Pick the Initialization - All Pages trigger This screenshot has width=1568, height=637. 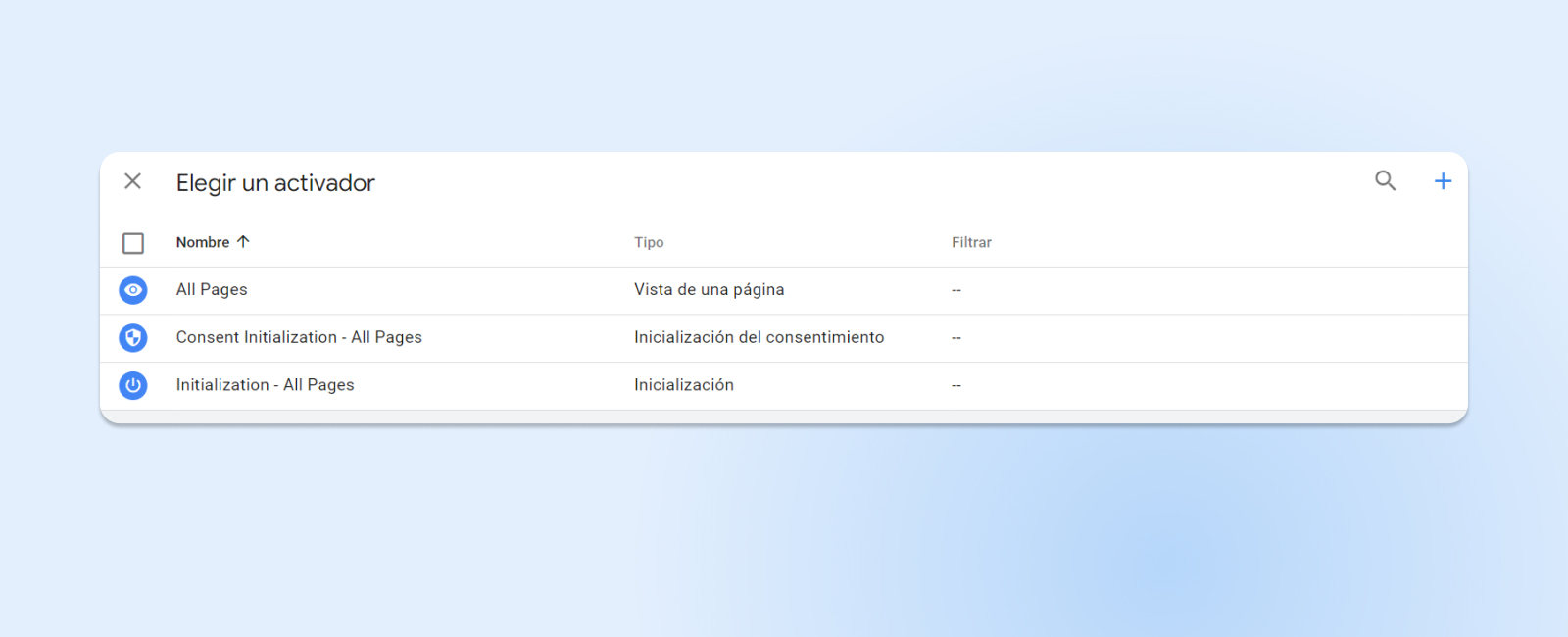click(x=265, y=385)
